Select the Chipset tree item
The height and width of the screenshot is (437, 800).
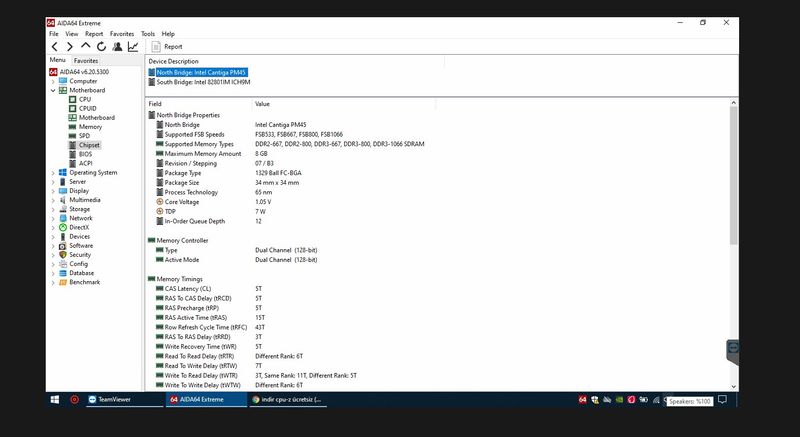click(x=85, y=145)
